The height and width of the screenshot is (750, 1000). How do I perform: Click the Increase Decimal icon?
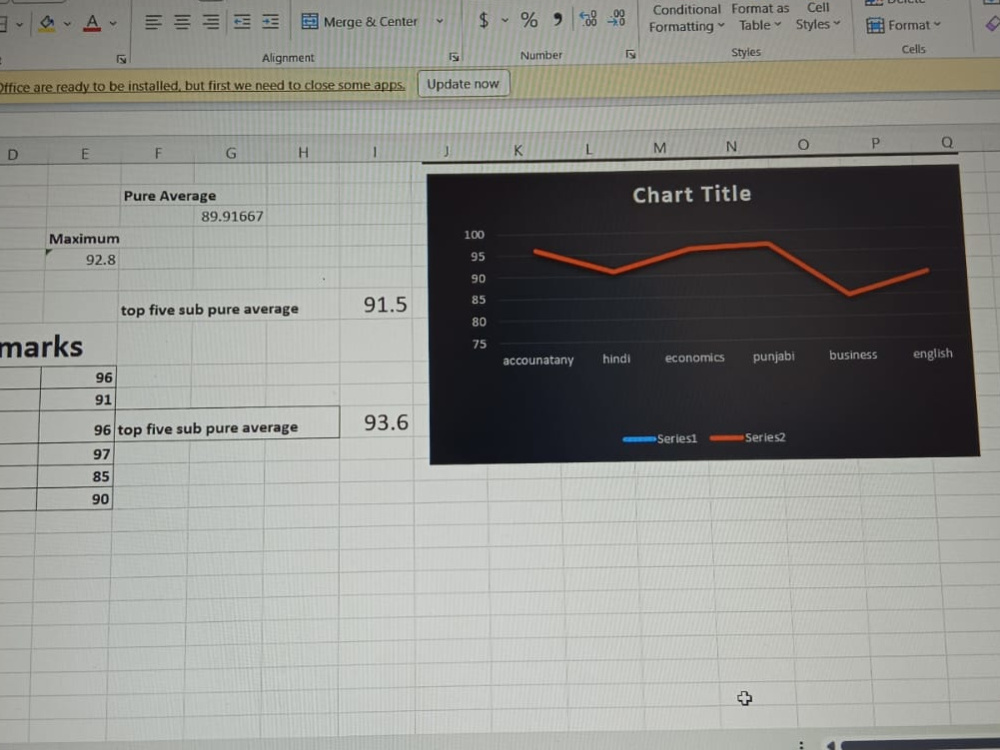coord(588,18)
